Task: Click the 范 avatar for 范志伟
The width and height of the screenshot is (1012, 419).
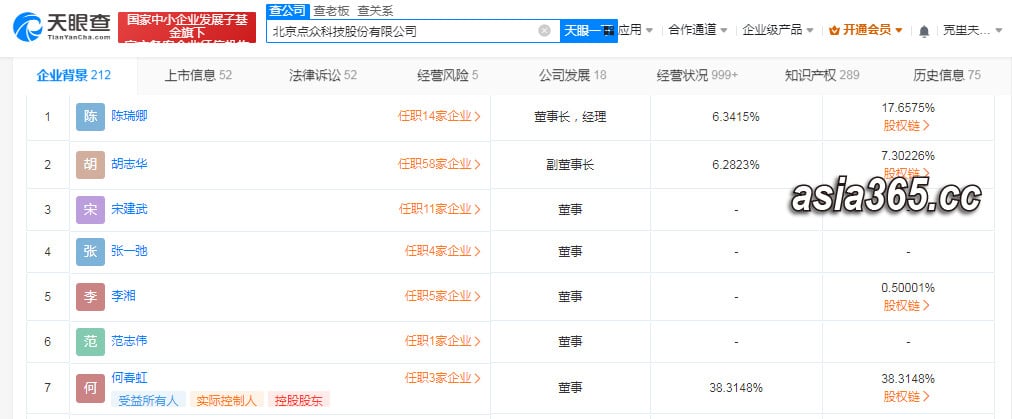Action: 90,341
